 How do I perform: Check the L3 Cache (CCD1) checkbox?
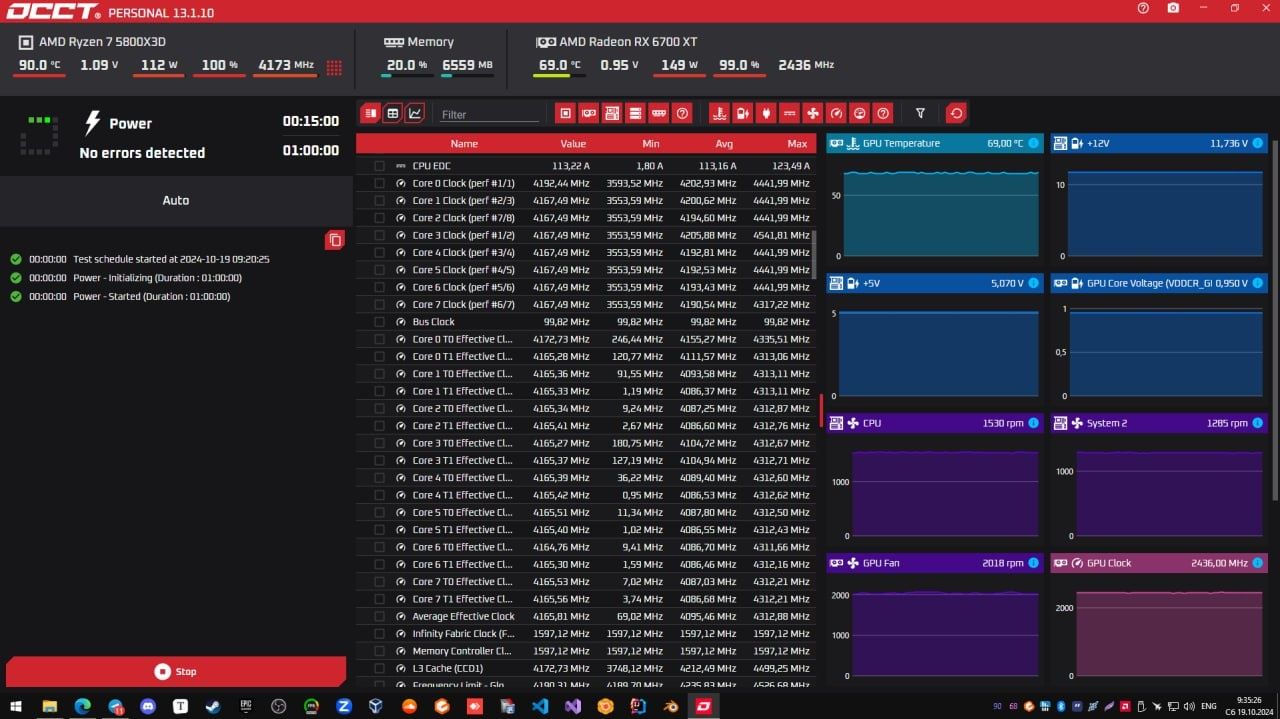click(x=379, y=668)
